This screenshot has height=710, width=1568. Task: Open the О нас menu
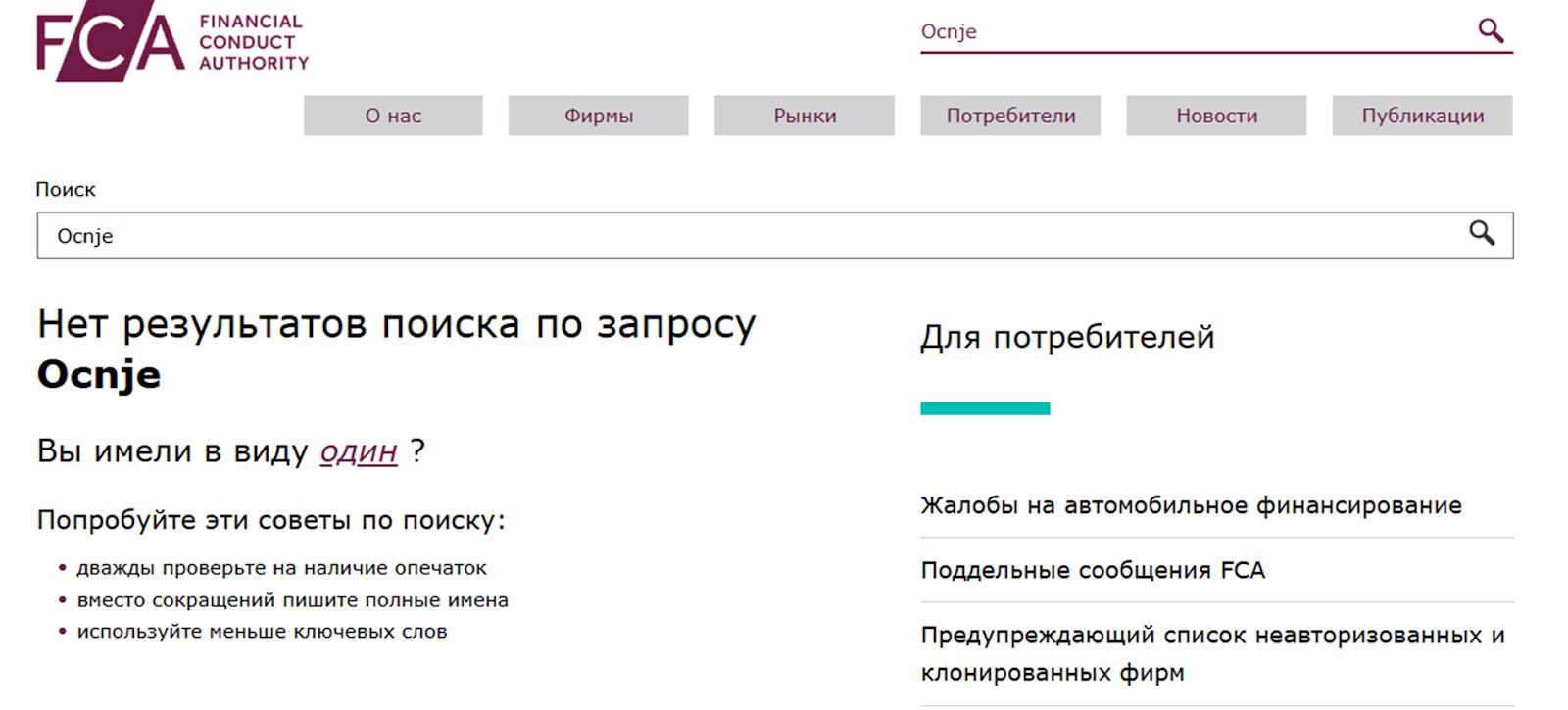point(393,116)
